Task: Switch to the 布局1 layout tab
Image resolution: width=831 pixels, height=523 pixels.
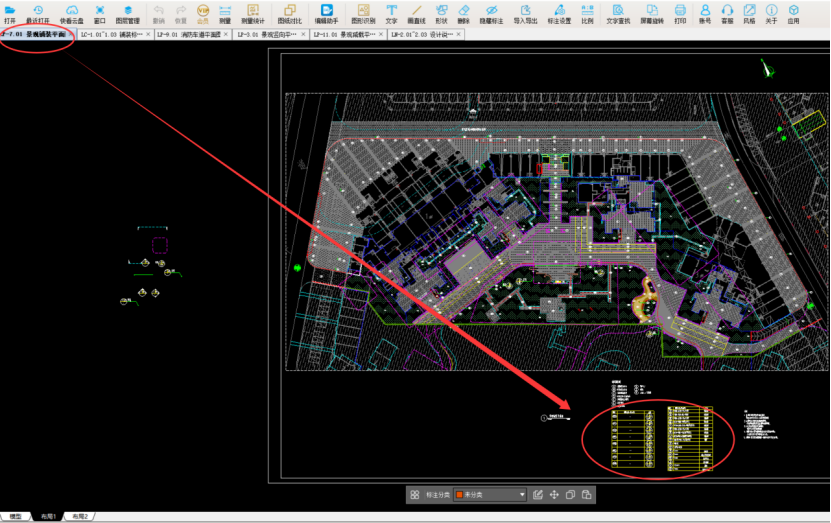Action: click(x=47, y=516)
